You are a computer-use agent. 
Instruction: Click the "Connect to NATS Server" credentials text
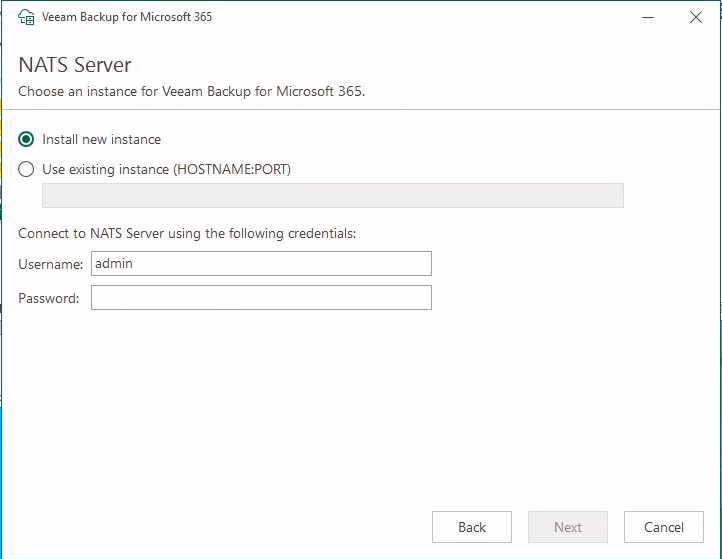pos(187,233)
